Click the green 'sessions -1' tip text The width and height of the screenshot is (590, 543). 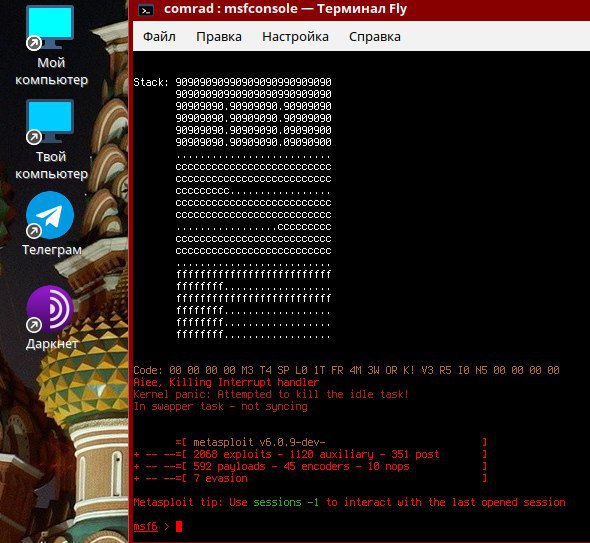tap(286, 502)
